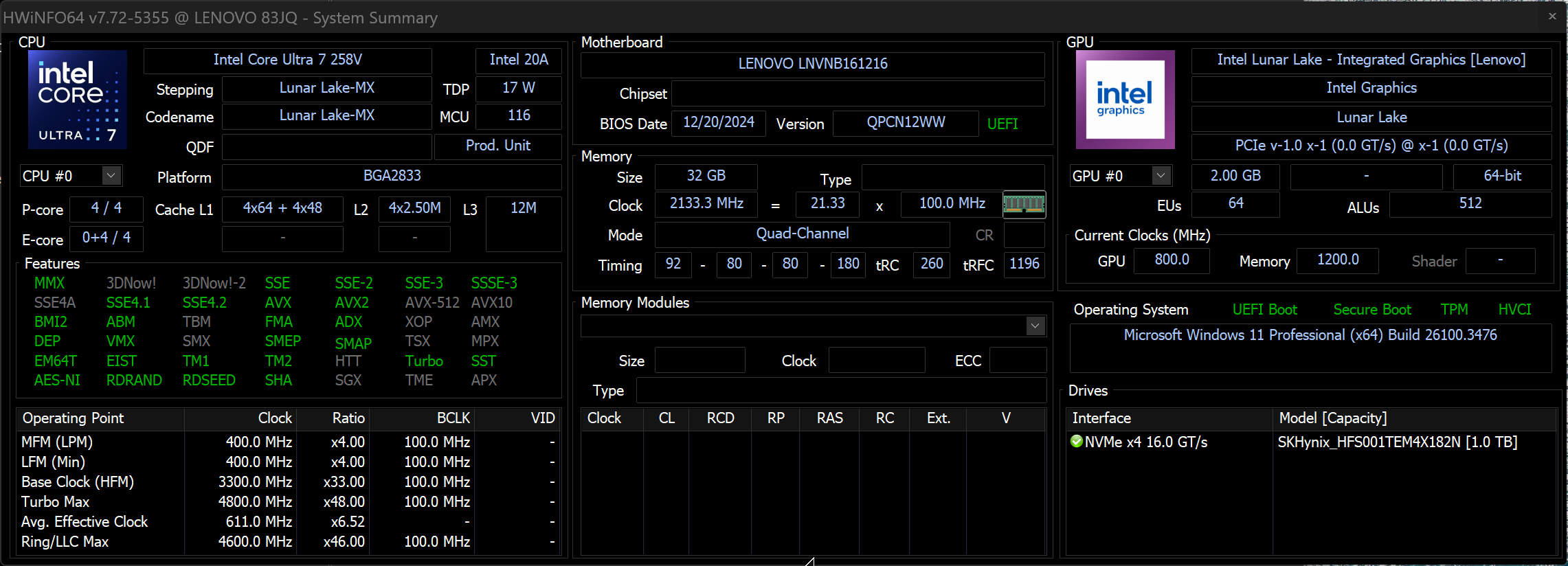Click the Prod. Unit field
Image resolution: width=1568 pixels, height=566 pixels.
[498, 146]
